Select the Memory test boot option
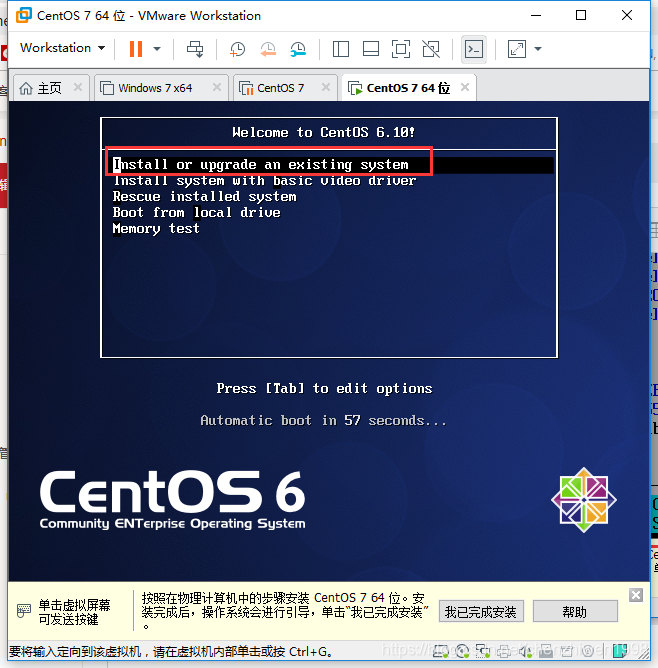This screenshot has width=658, height=668. pyautogui.click(x=156, y=228)
